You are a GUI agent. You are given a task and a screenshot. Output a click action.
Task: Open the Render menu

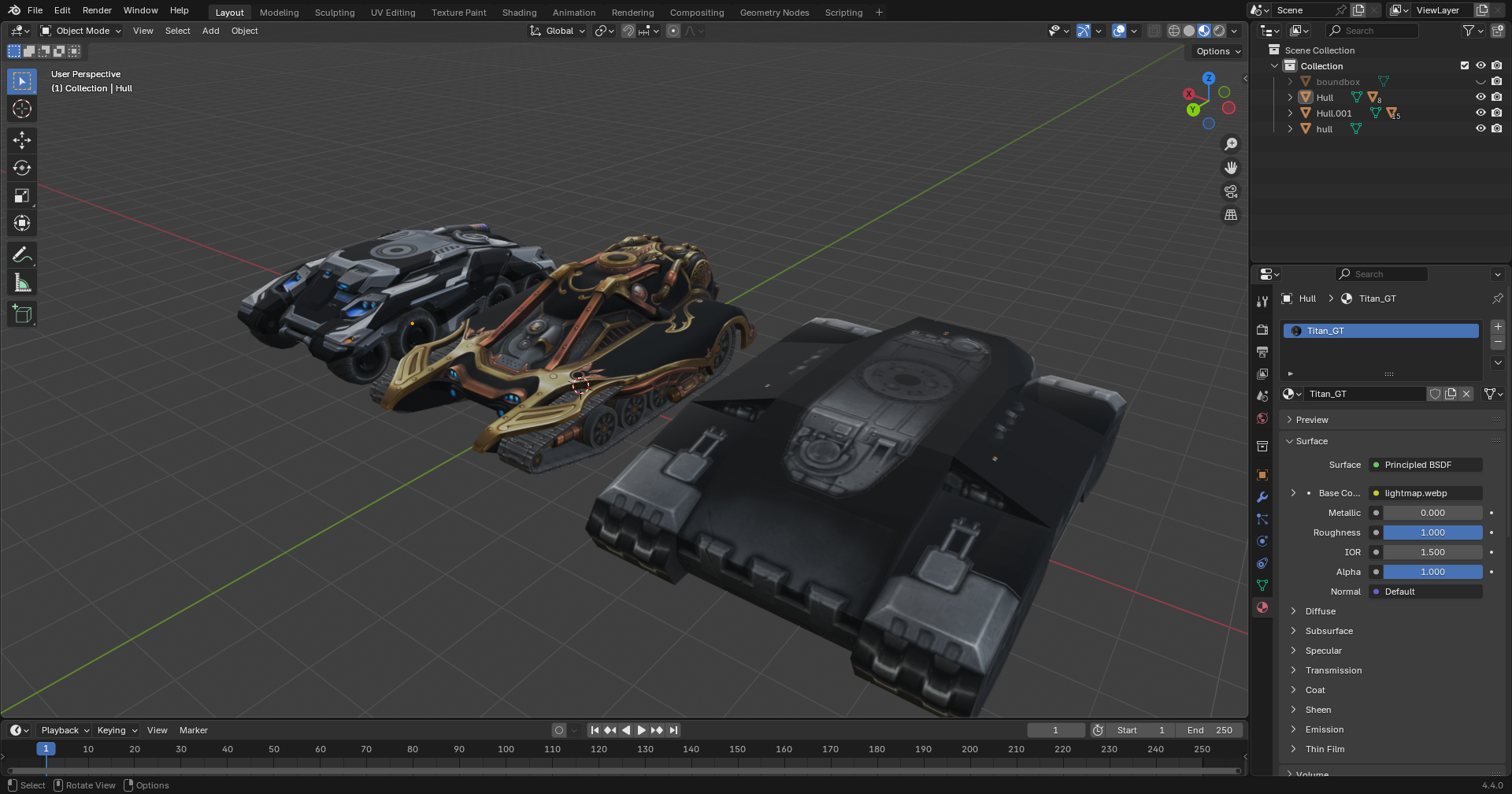(97, 10)
